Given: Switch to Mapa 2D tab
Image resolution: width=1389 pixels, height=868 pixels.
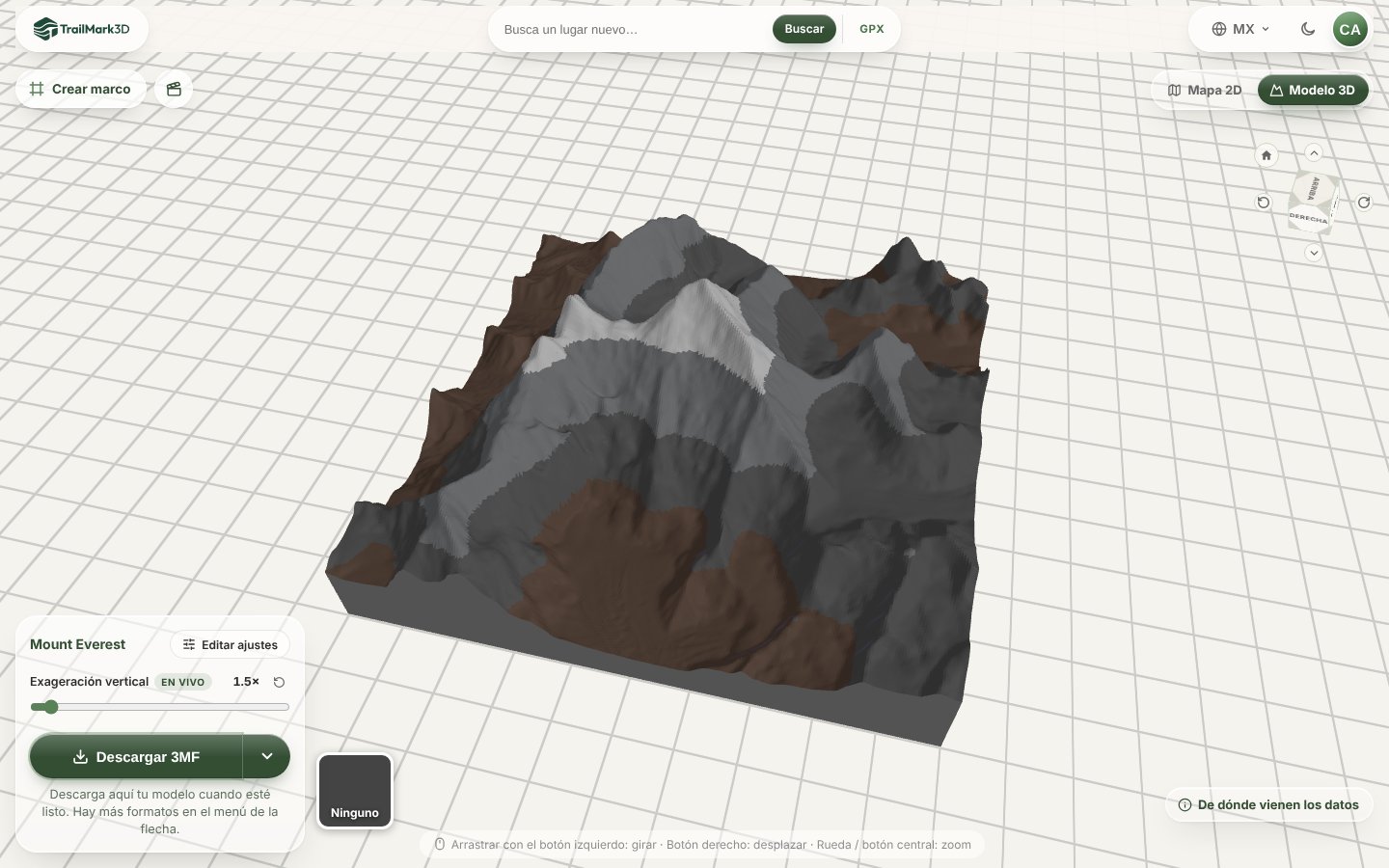Looking at the screenshot, I should (1205, 90).
